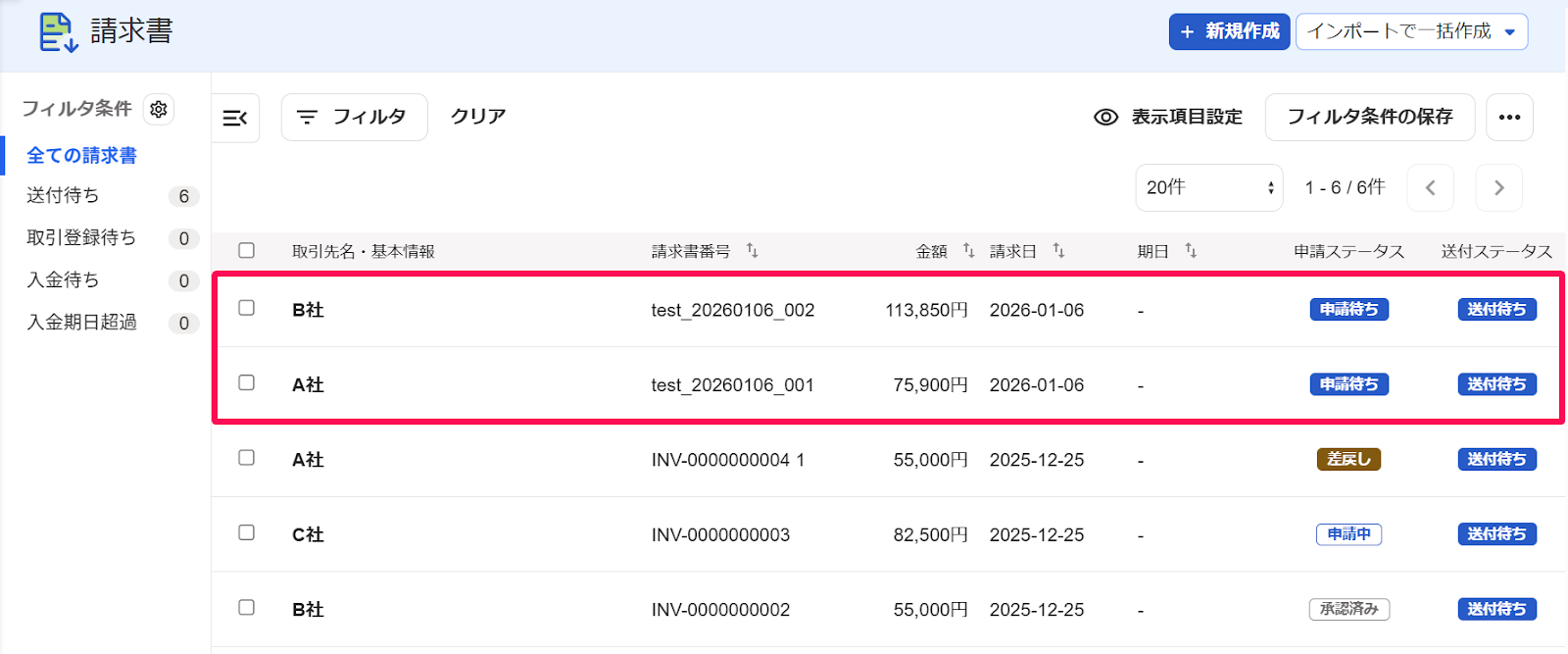Viewport: 1568px width, 654px height.
Task: Open 表示項目設定 with the eye icon
Action: [x=1168, y=117]
